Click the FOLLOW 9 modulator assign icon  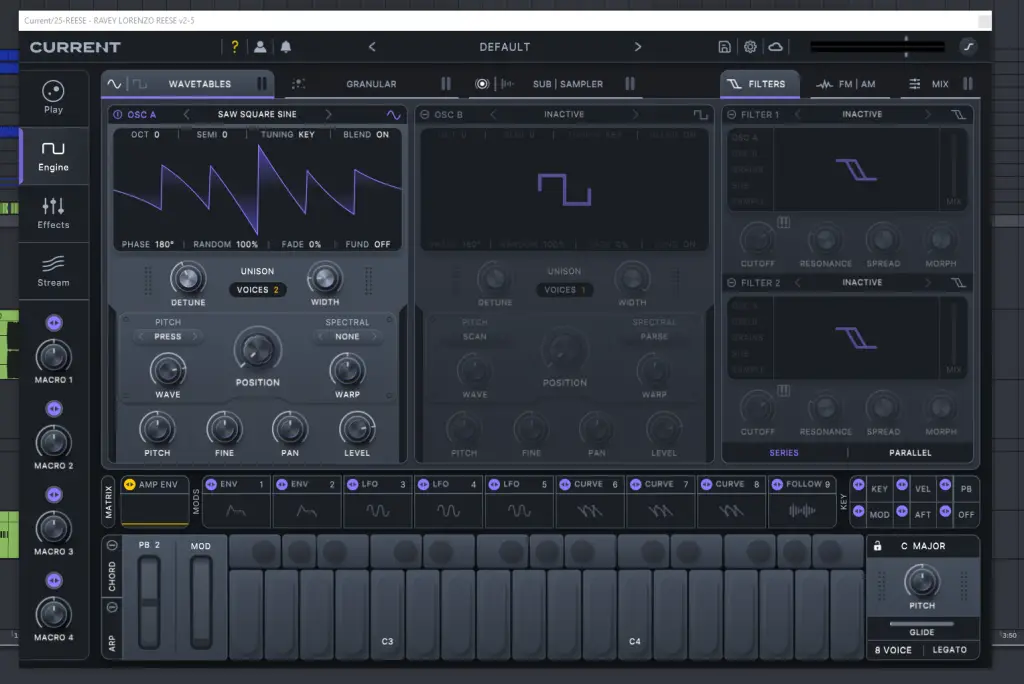(777, 484)
